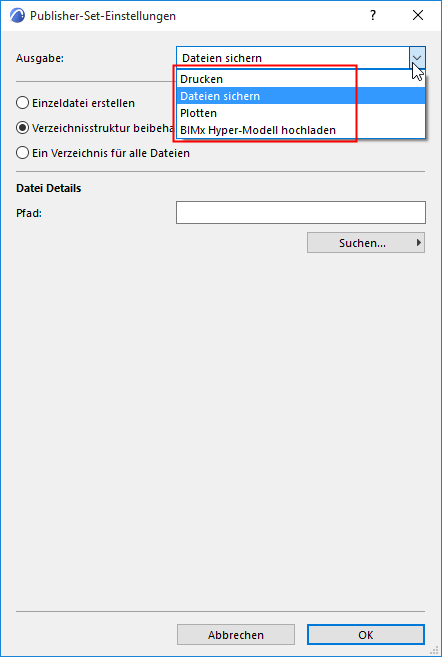Click the Archicad logo in the title bar
The width and height of the screenshot is (442, 657).
[x=17, y=16]
